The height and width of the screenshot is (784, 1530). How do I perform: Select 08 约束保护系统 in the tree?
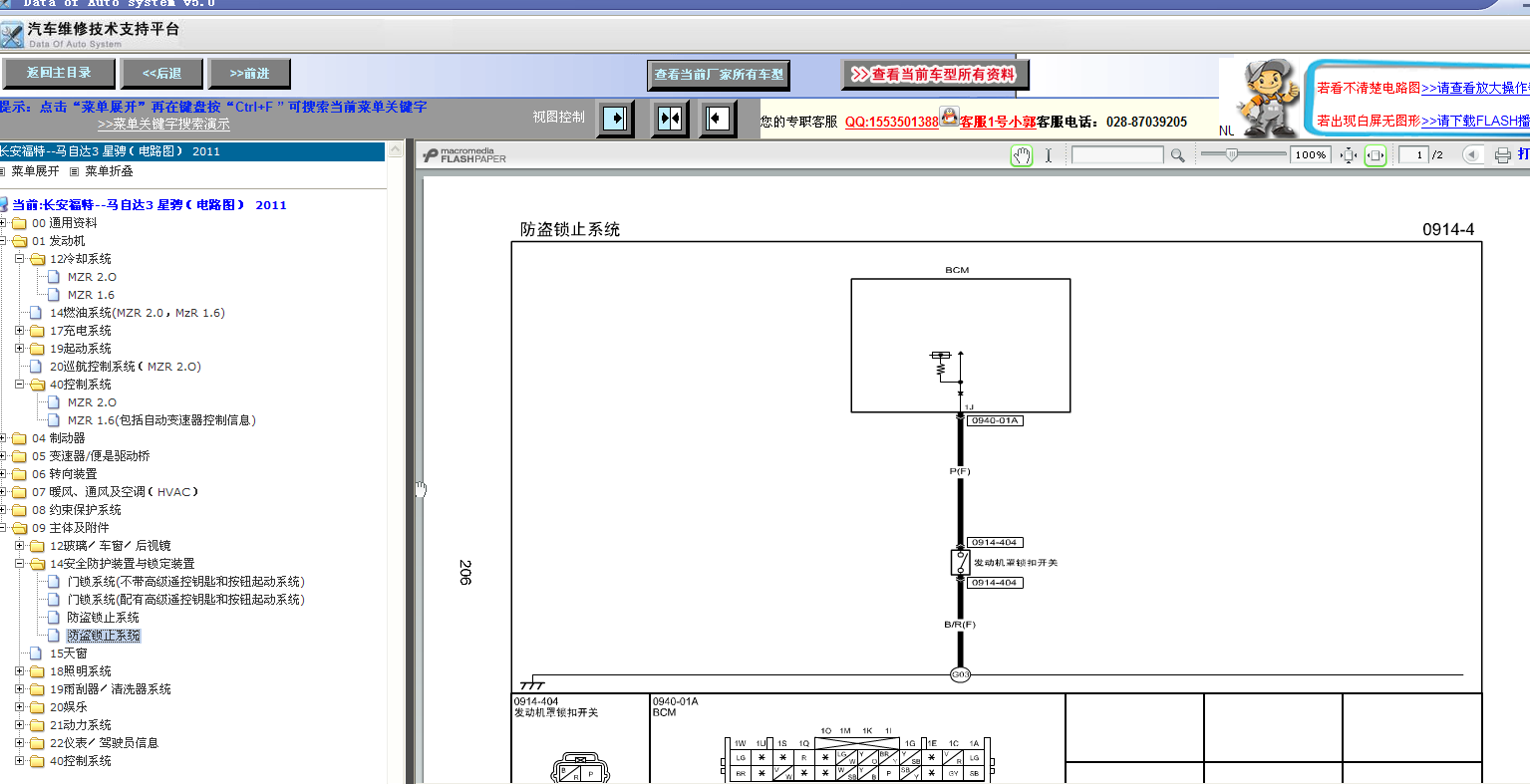point(77,510)
